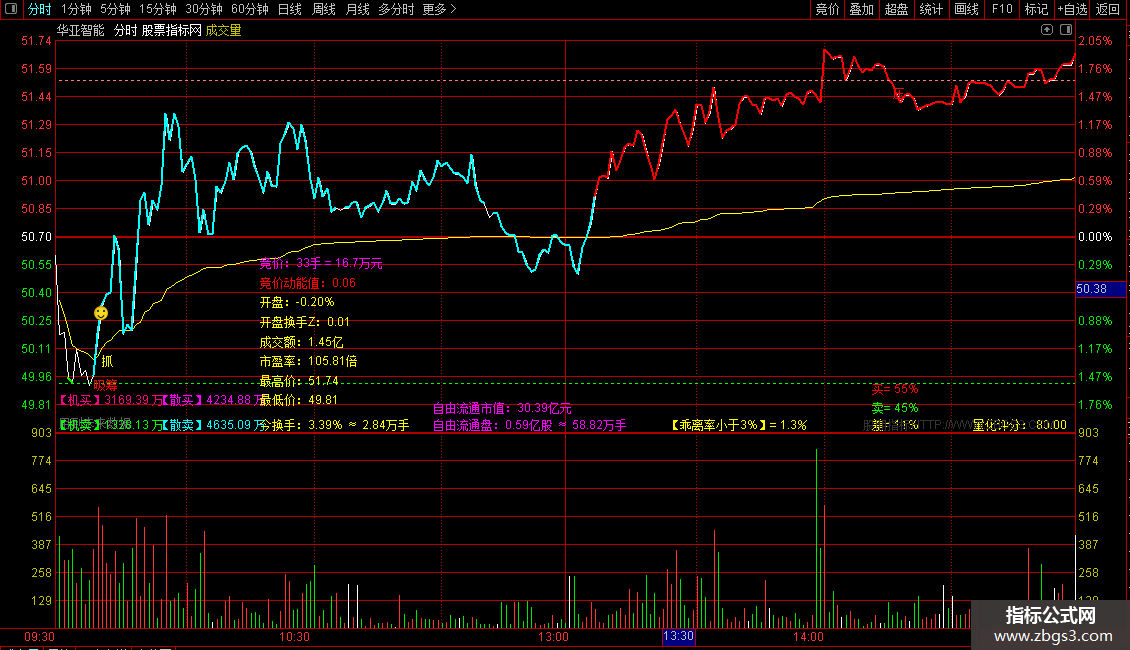Open the 周线 weekly chart tab
Viewport: 1130px width, 650px height.
tap(324, 9)
